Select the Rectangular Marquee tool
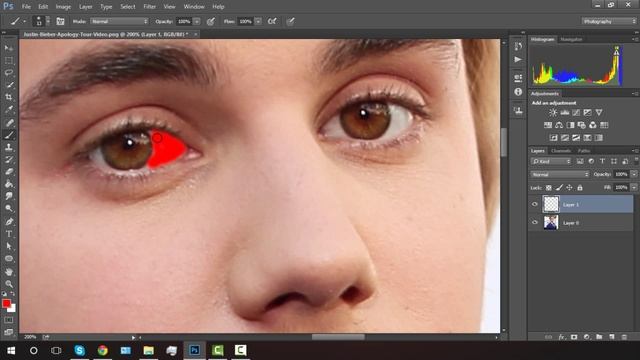640x360 pixels. pos(9,60)
